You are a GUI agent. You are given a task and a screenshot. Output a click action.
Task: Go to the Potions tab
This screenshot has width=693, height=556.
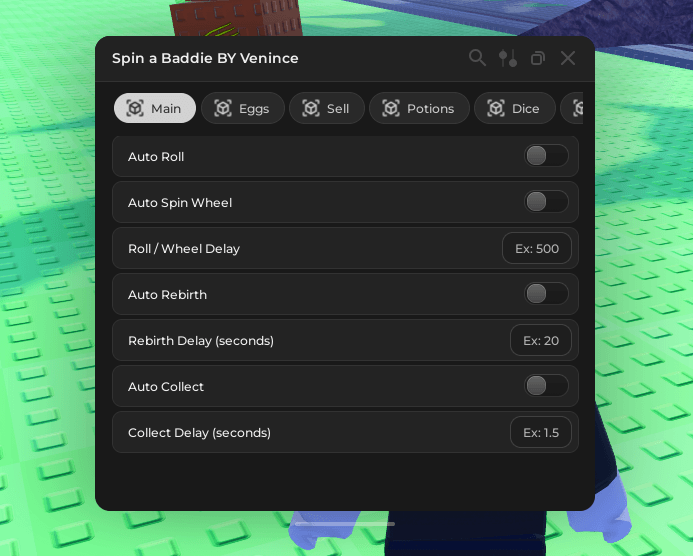click(x=419, y=108)
